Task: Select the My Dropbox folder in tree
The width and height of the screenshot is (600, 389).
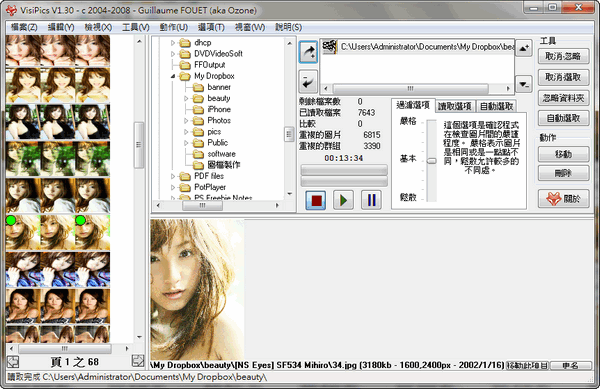Action: tap(214, 76)
